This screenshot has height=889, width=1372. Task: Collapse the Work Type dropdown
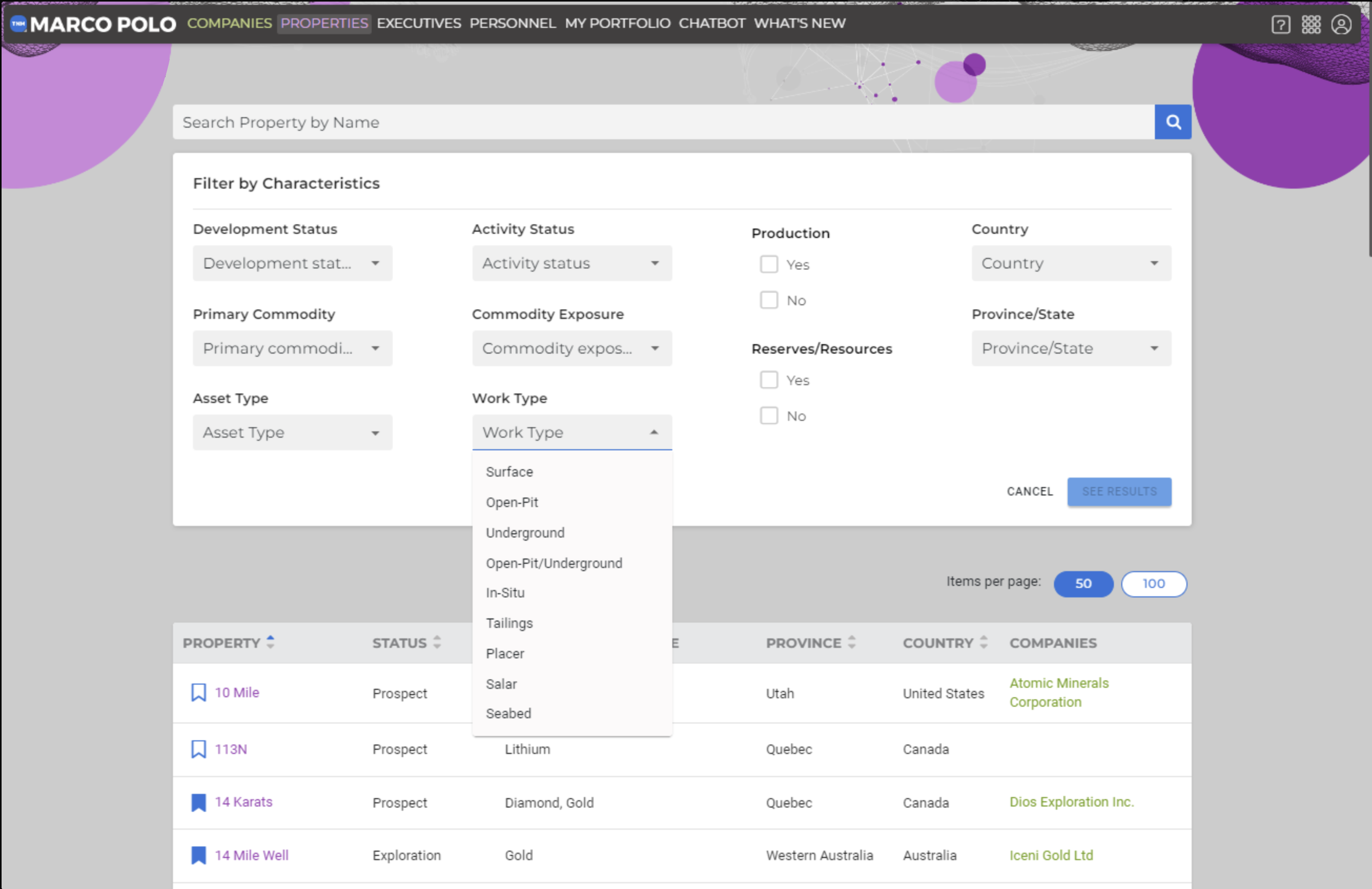click(x=572, y=432)
